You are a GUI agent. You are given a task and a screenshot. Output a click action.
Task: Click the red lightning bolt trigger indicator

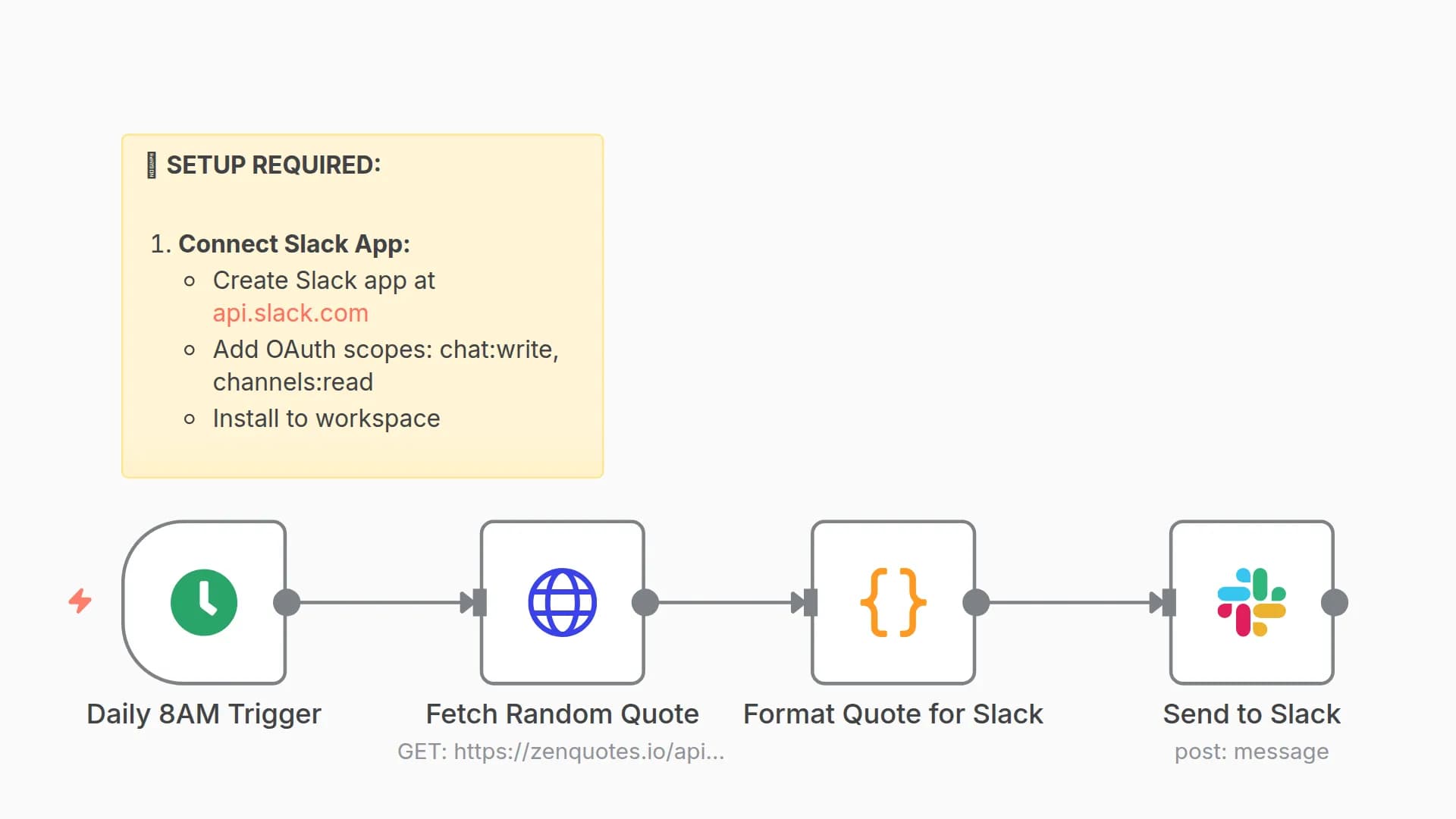pos(80,601)
